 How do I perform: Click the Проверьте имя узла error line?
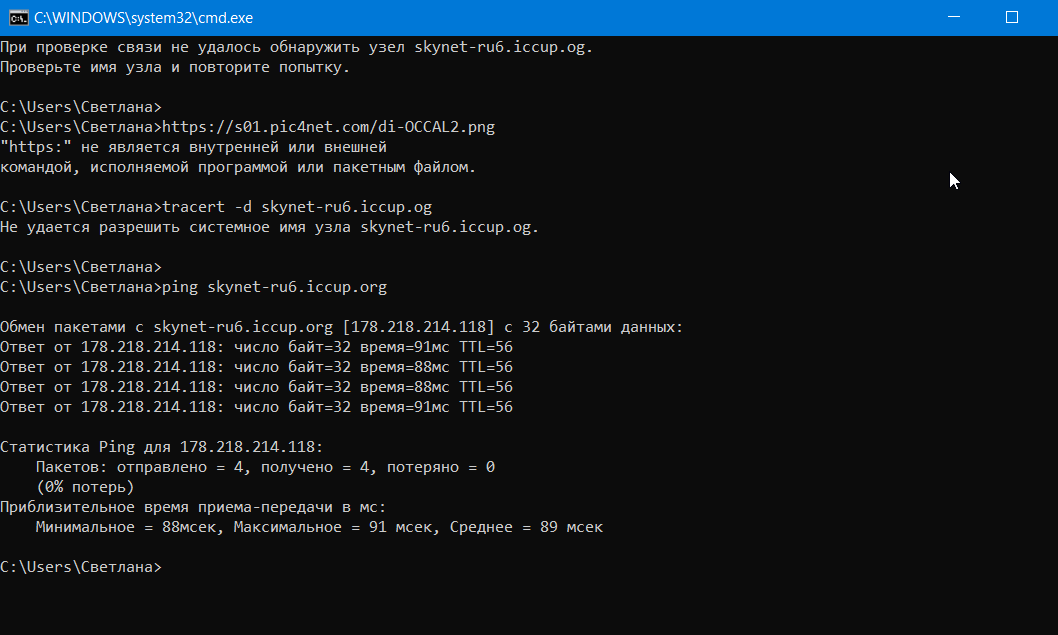(x=175, y=67)
